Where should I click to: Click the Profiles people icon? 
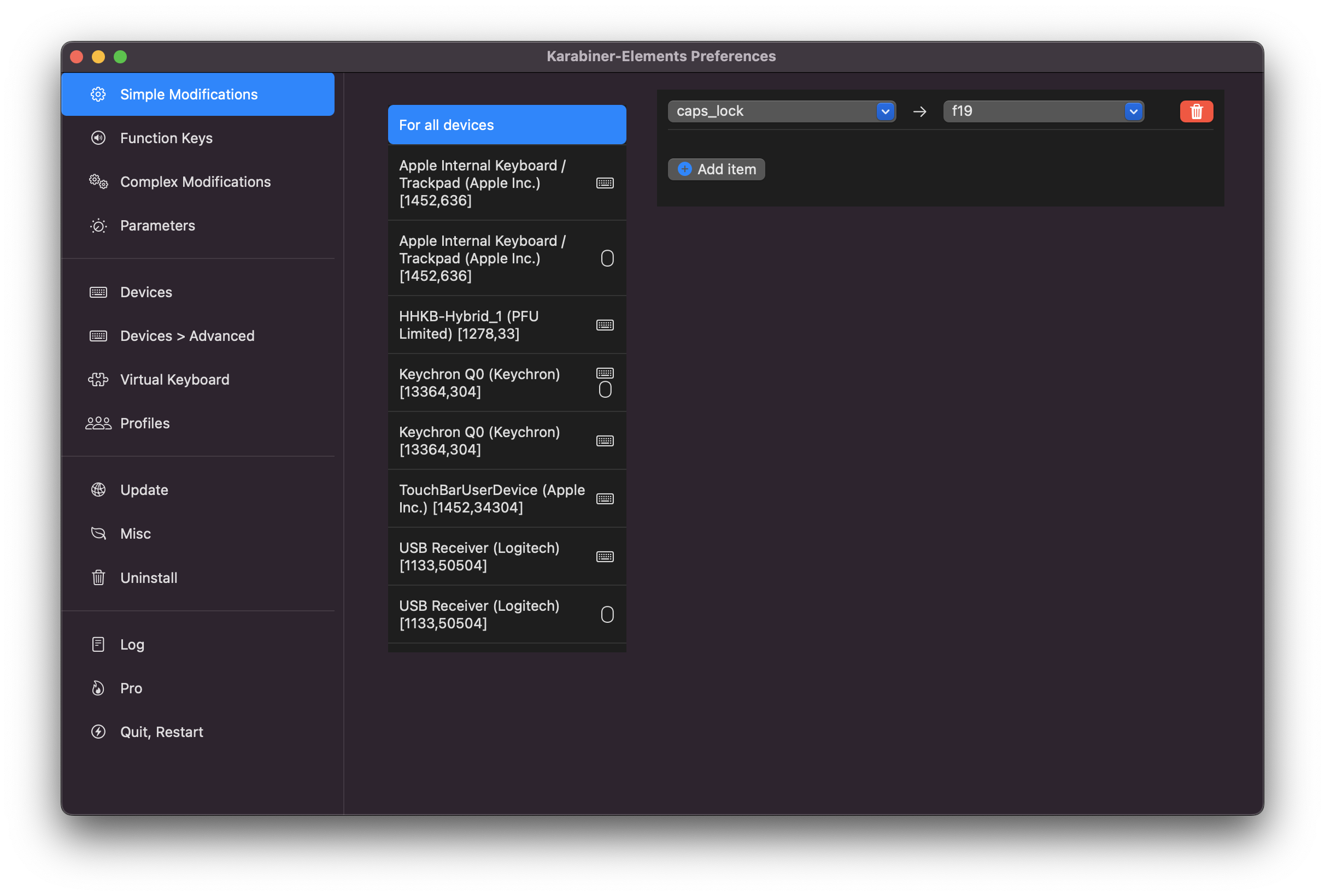(x=98, y=423)
